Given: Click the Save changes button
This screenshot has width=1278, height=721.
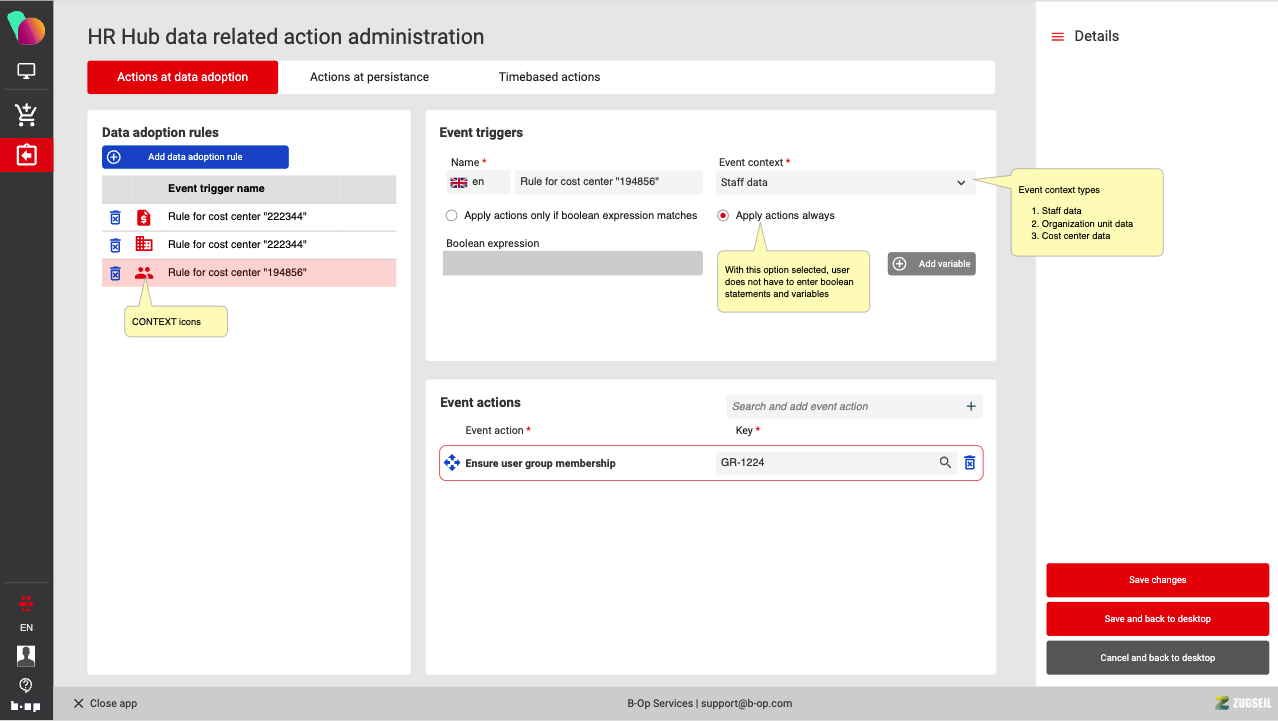Looking at the screenshot, I should click(1157, 580).
